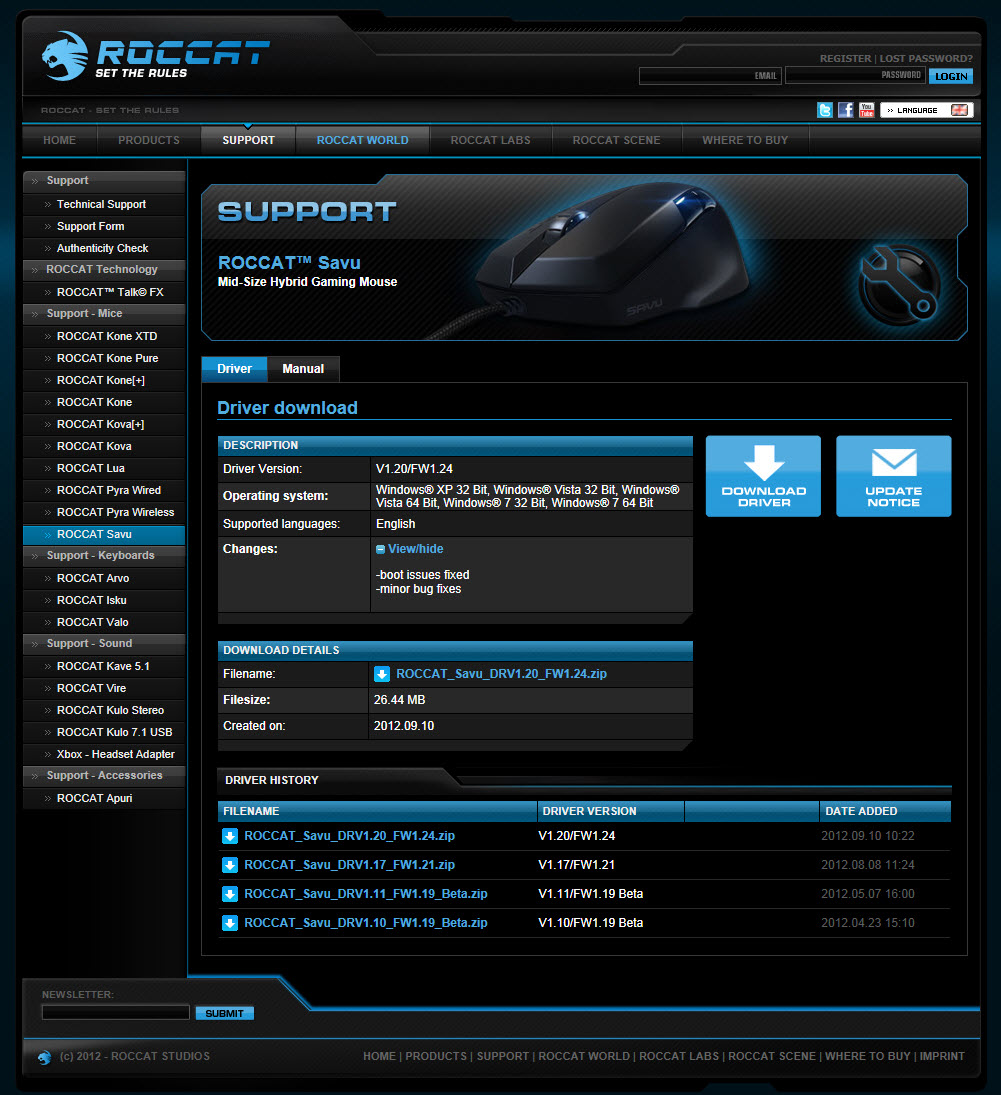The width and height of the screenshot is (1001, 1095).
Task: Click ROCCAT_Savu_DRV1.17_FW1.21.zip history link
Action: [349, 865]
